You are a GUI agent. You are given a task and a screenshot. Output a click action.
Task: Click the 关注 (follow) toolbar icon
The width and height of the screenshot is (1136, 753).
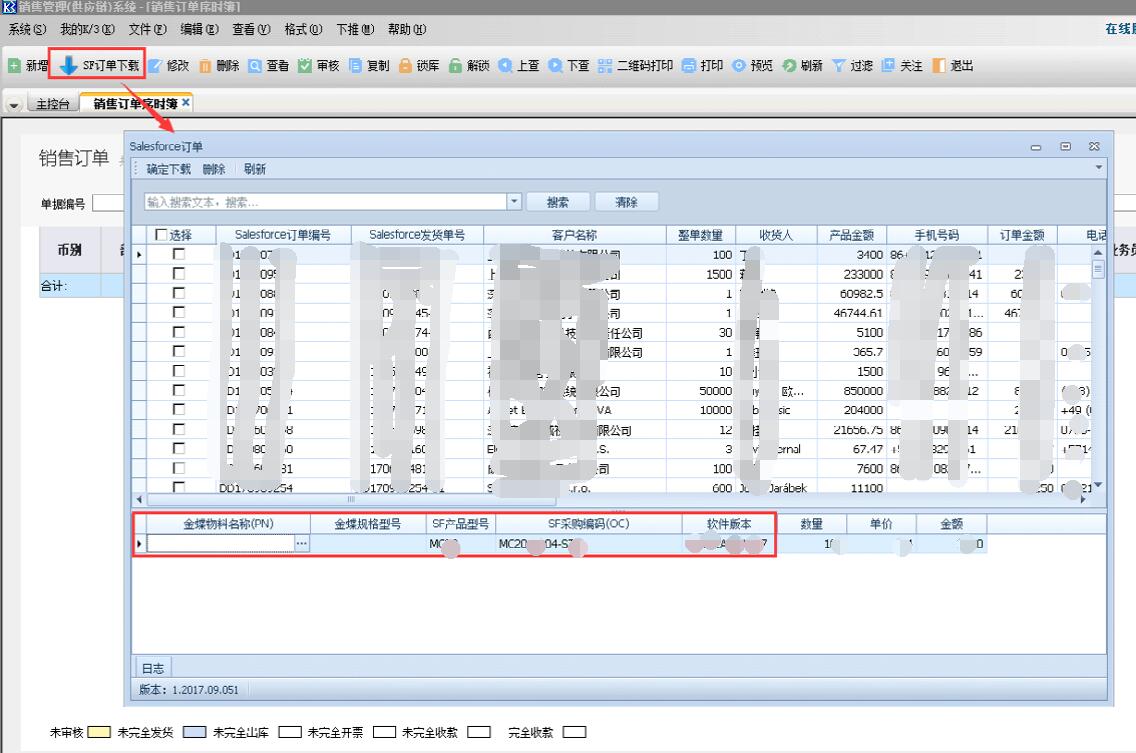point(889,65)
